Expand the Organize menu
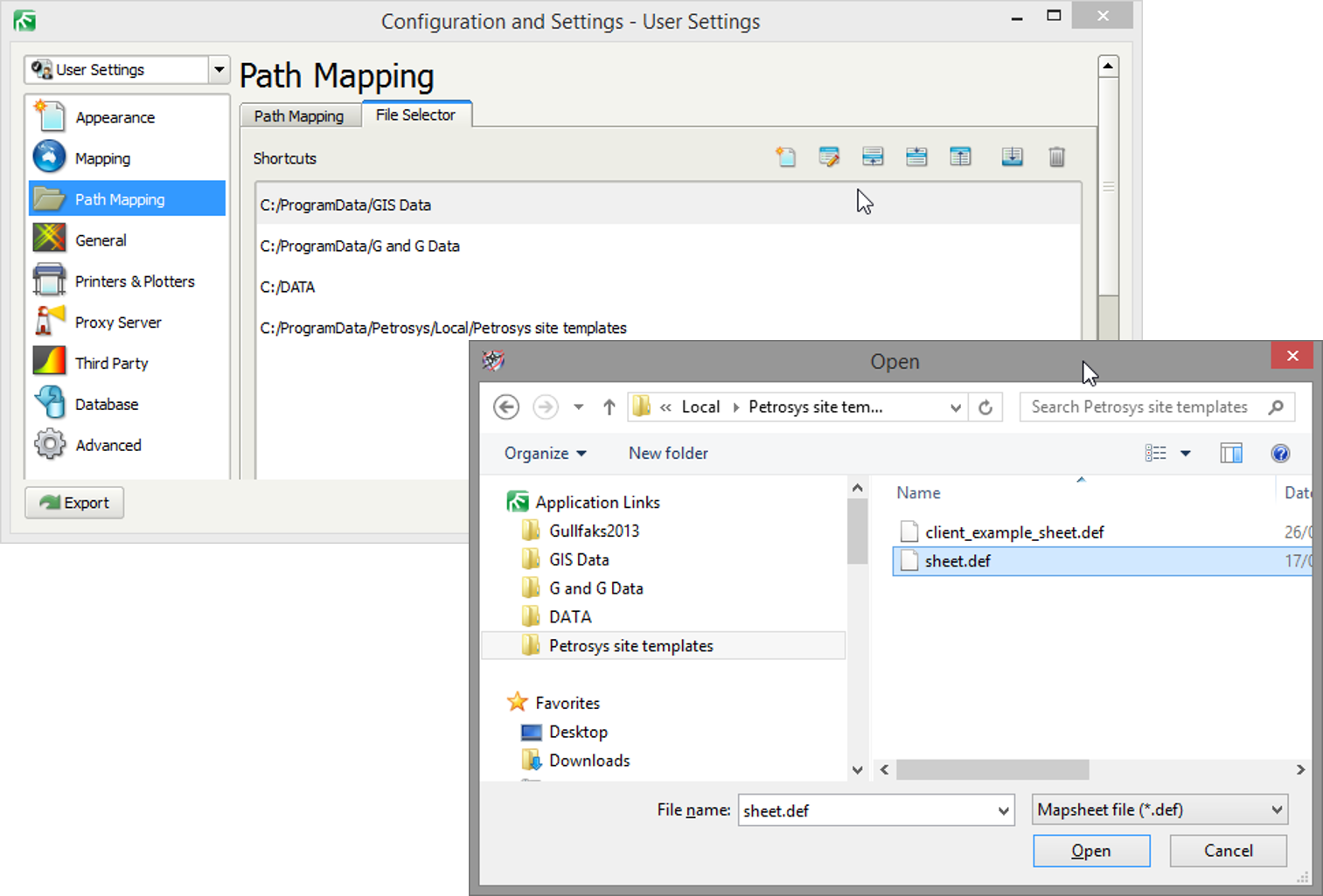1323x896 pixels. 545,453
